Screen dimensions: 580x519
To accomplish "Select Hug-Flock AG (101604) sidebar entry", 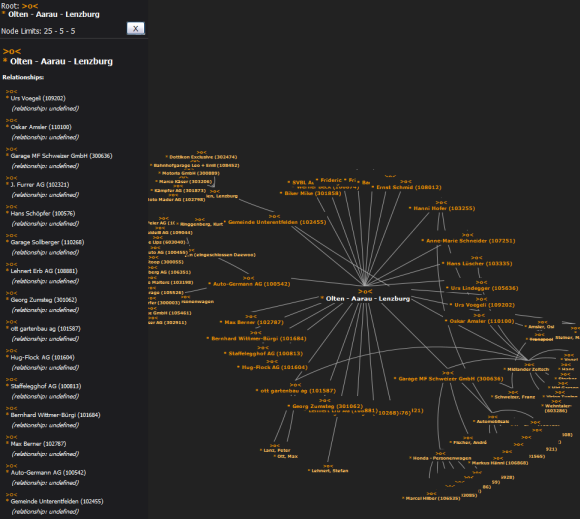I will tap(43, 358).
